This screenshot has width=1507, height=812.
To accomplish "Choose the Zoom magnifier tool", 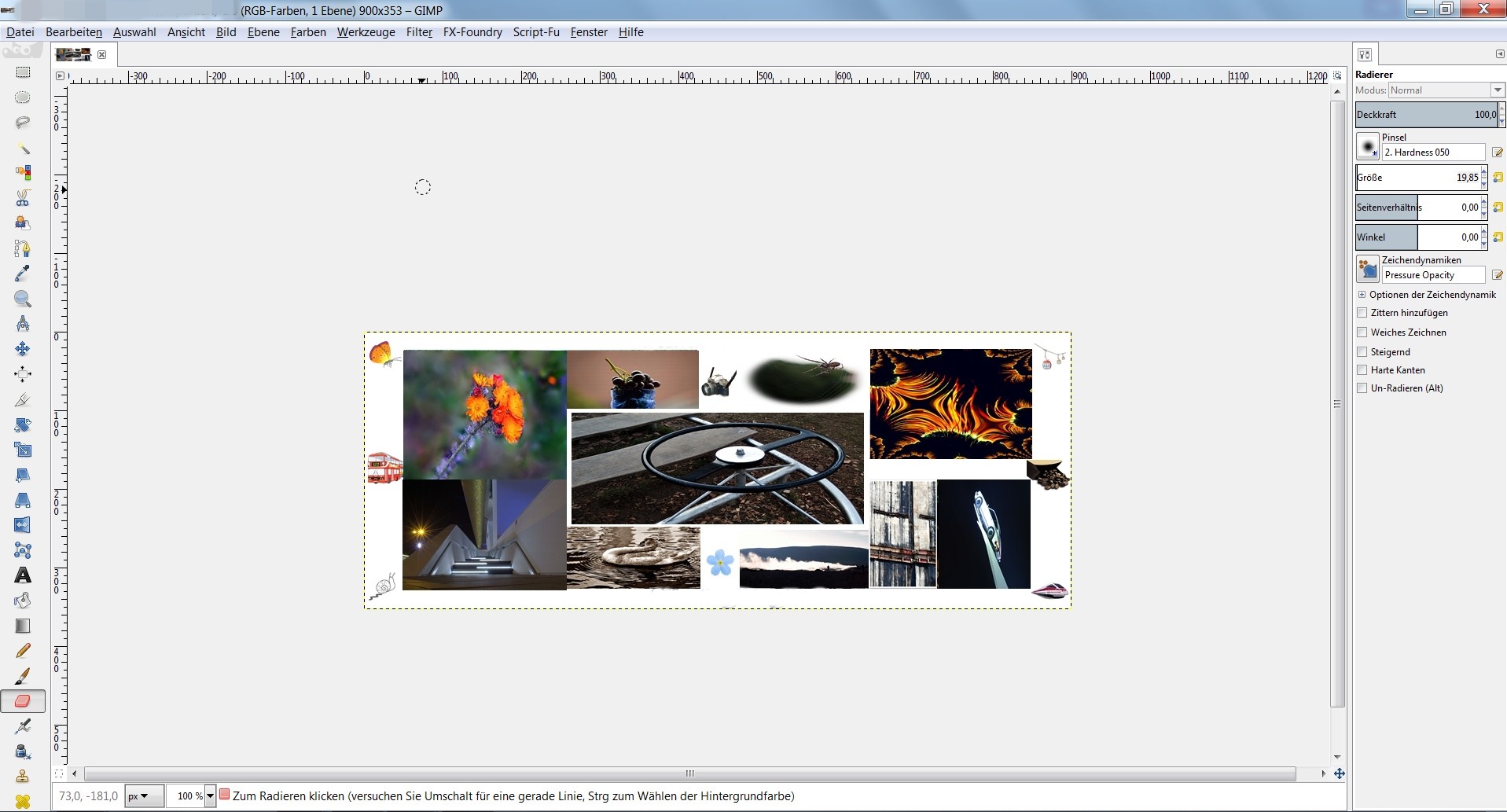I will 23,299.
